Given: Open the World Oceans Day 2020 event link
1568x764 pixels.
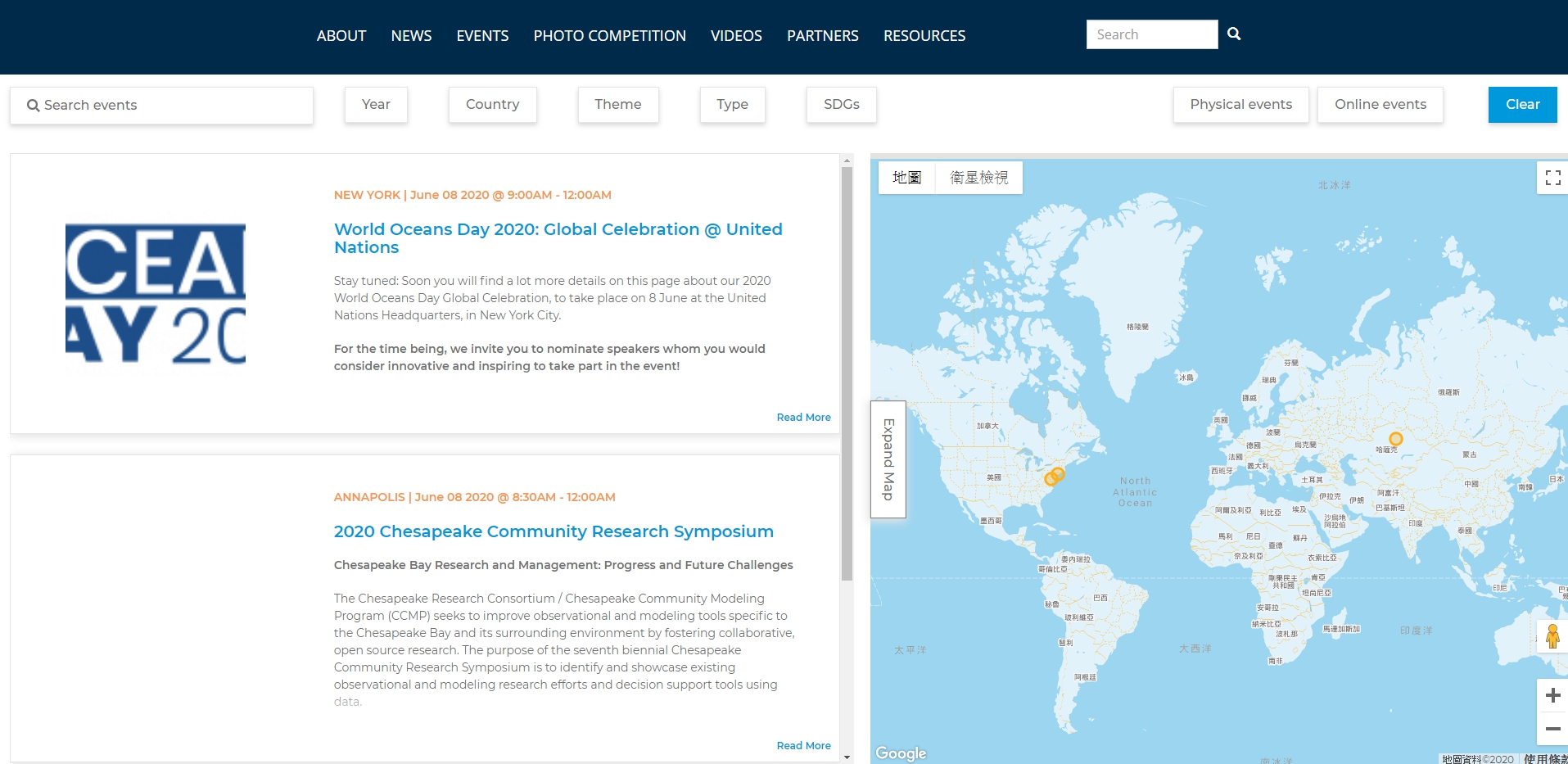Looking at the screenshot, I should pyautogui.click(x=558, y=237).
